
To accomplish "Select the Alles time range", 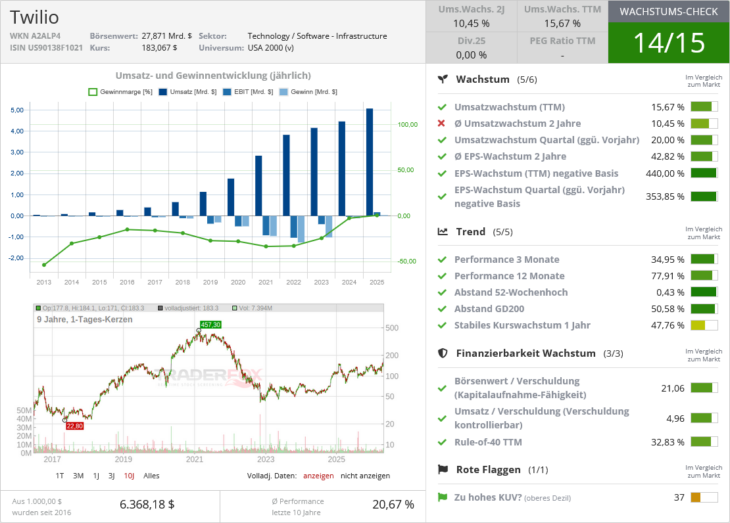I will [151, 475].
